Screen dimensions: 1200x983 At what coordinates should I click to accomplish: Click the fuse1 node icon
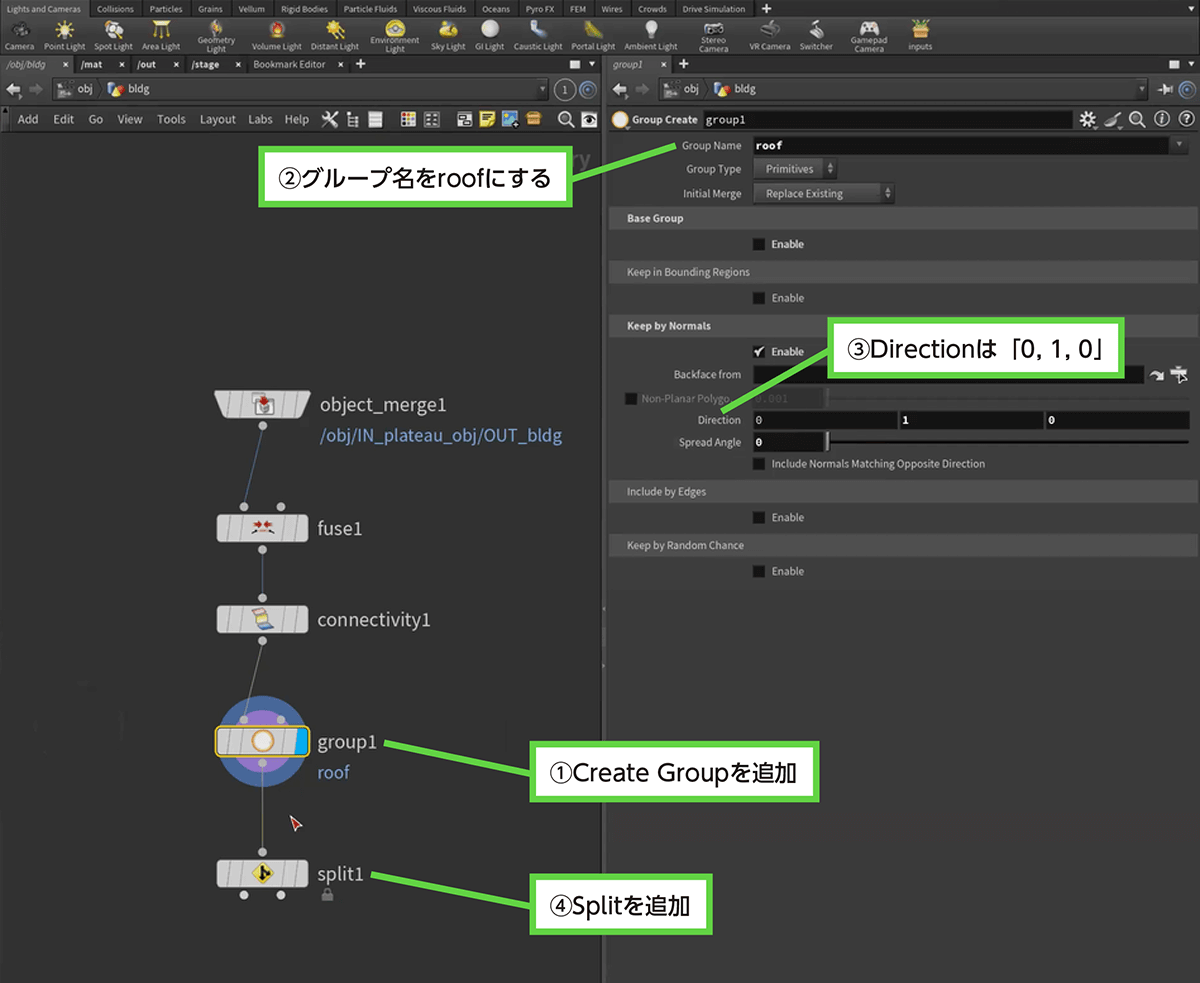(x=263, y=528)
